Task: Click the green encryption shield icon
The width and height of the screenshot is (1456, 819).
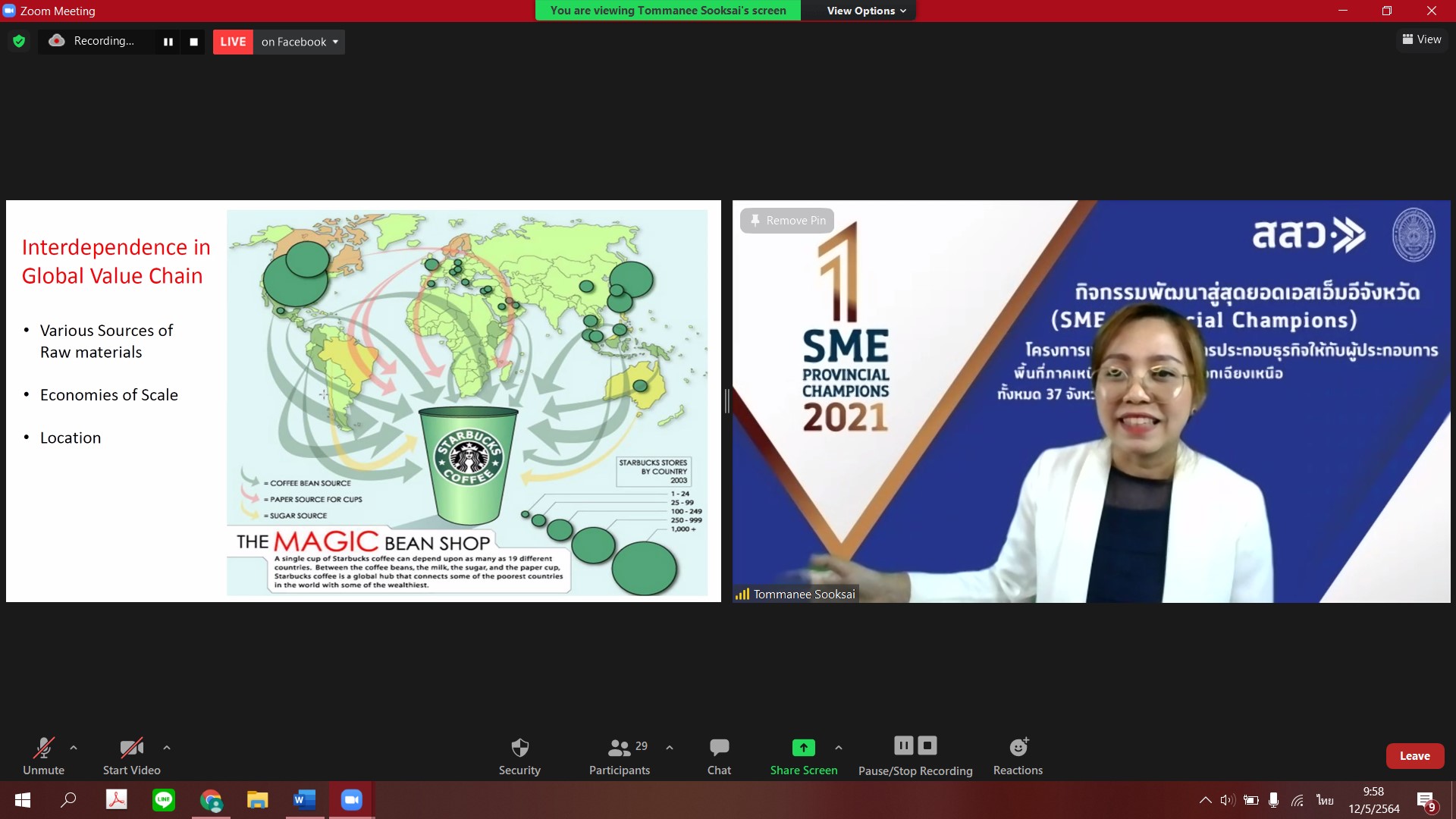Action: [19, 42]
